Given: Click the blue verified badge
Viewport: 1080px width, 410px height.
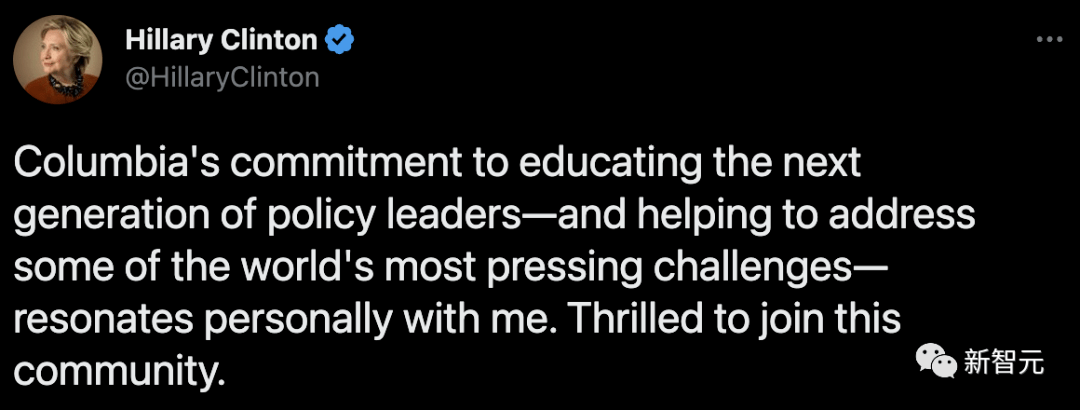Looking at the screenshot, I should pos(339,40).
